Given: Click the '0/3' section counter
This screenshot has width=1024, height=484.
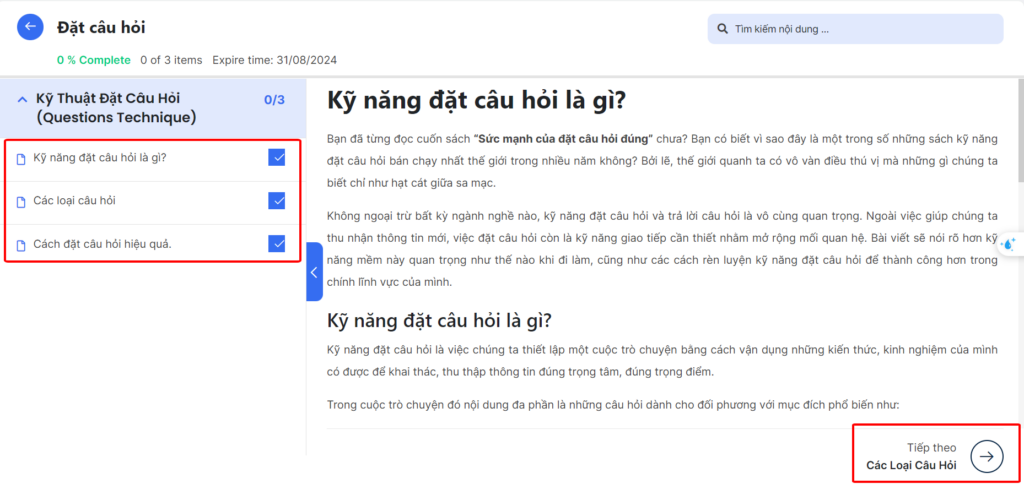Looking at the screenshot, I should (x=274, y=100).
